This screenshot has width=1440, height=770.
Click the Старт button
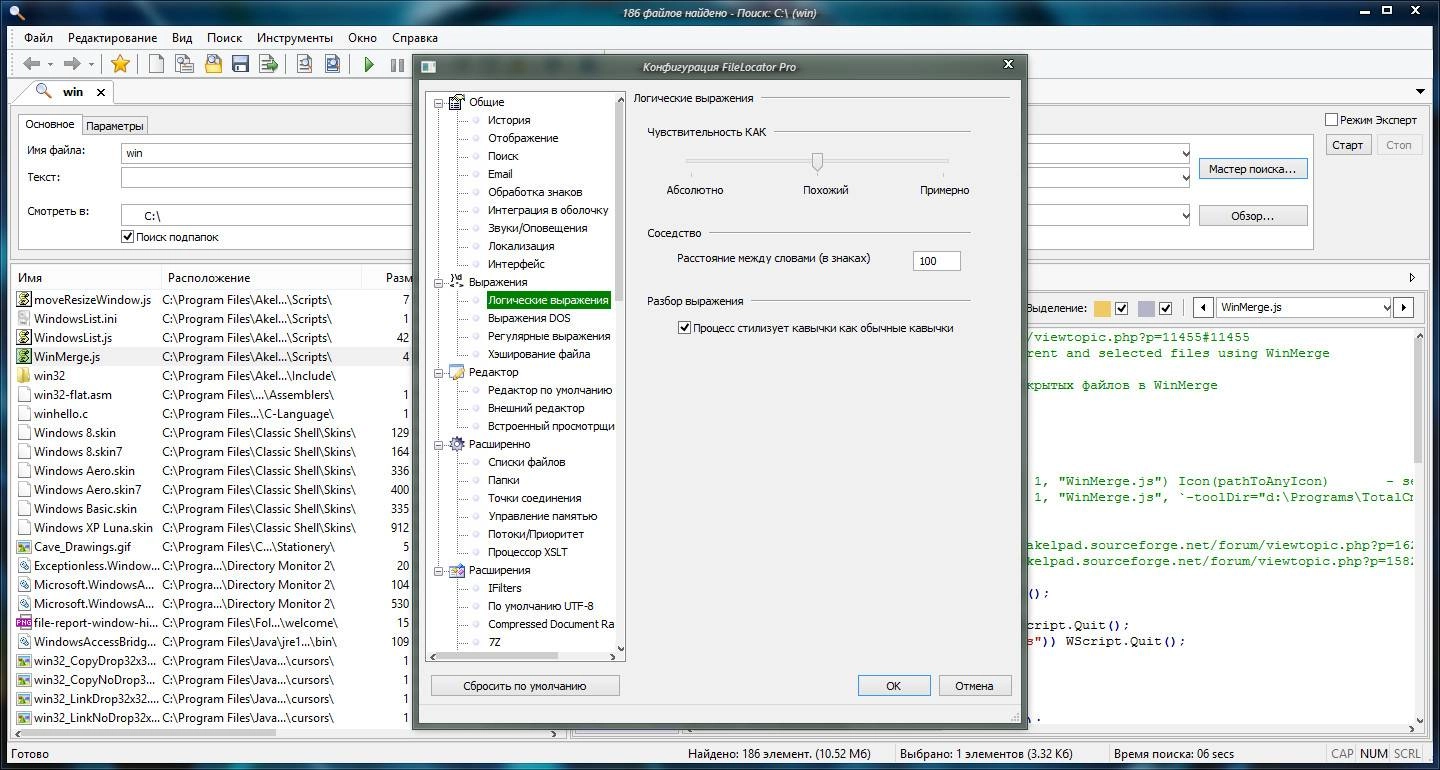(1348, 145)
